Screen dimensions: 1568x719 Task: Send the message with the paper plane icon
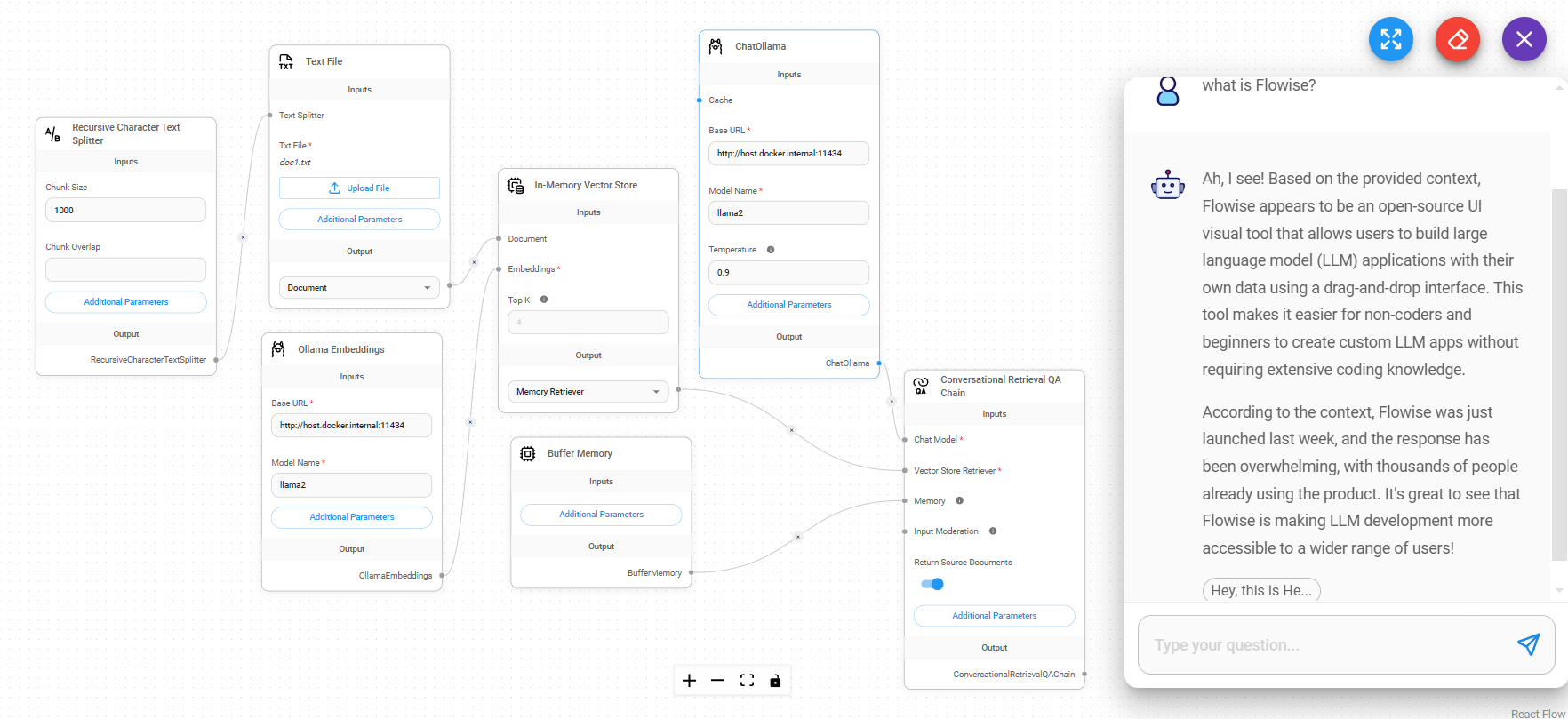coord(1527,644)
